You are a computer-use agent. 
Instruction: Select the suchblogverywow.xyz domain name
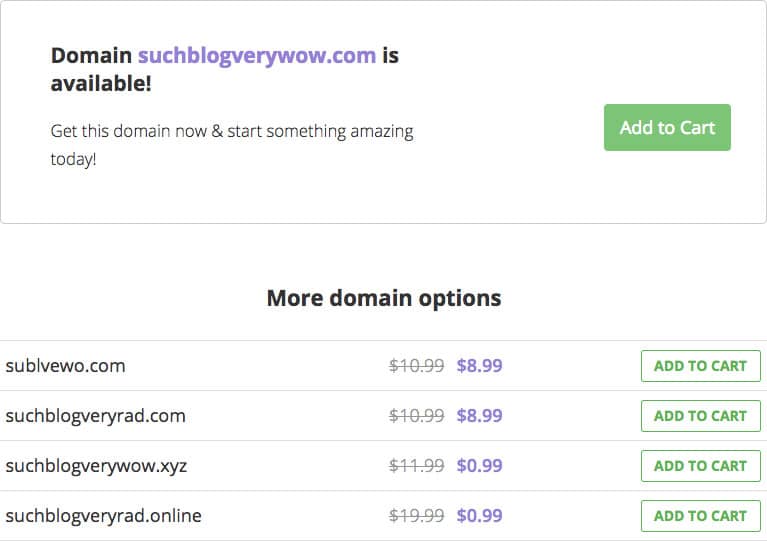pos(96,466)
